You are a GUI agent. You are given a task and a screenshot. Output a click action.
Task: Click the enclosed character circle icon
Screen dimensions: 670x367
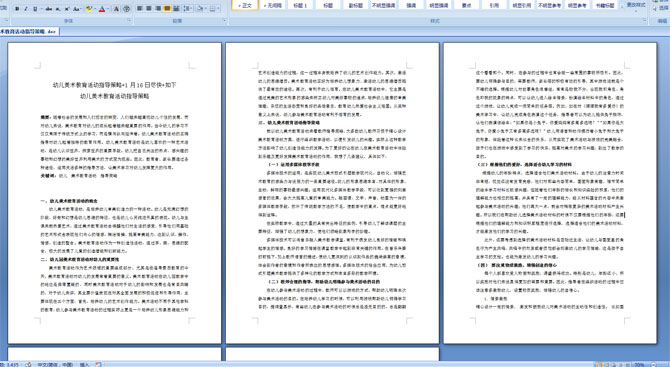pyautogui.click(x=126, y=9)
